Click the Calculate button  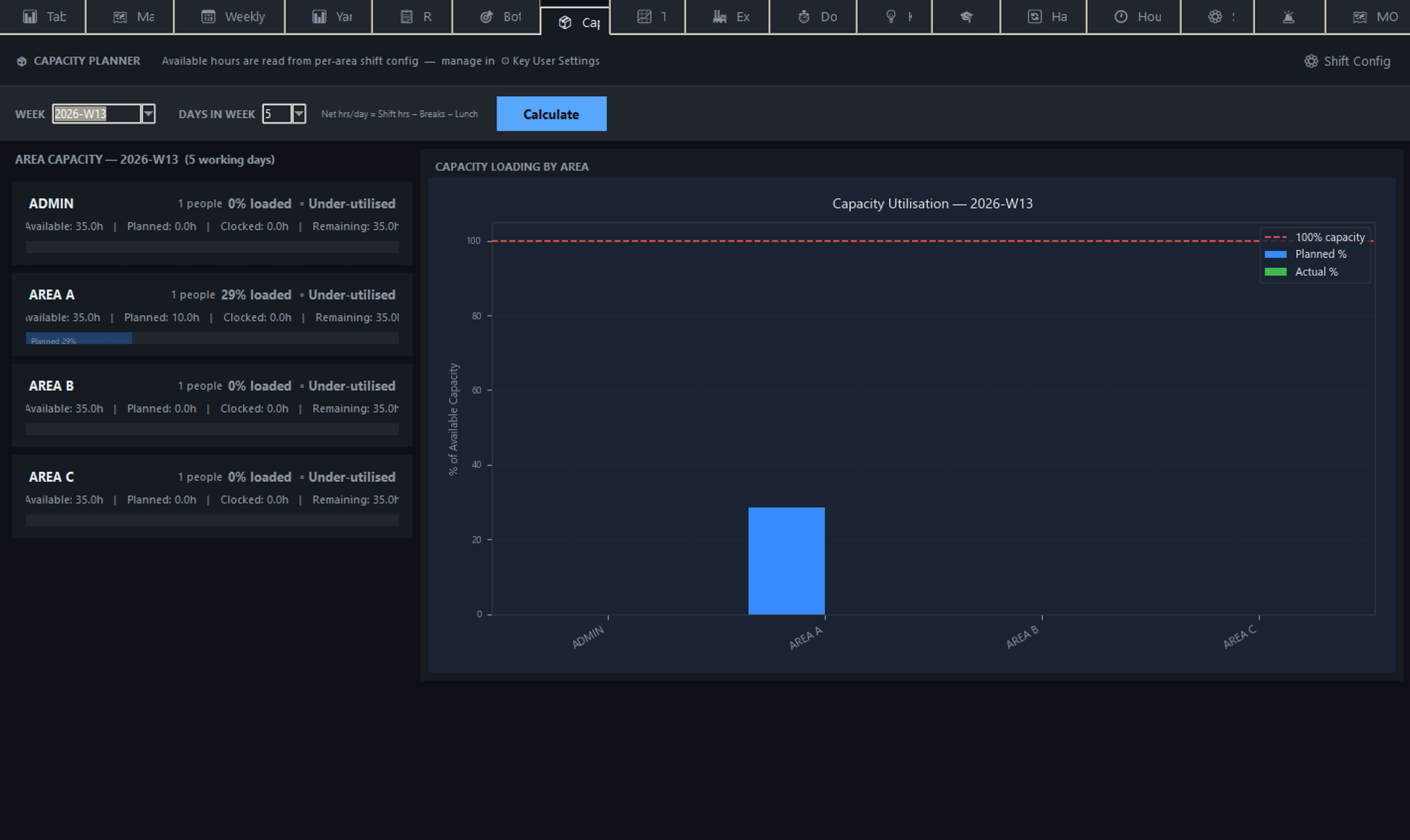pyautogui.click(x=552, y=114)
